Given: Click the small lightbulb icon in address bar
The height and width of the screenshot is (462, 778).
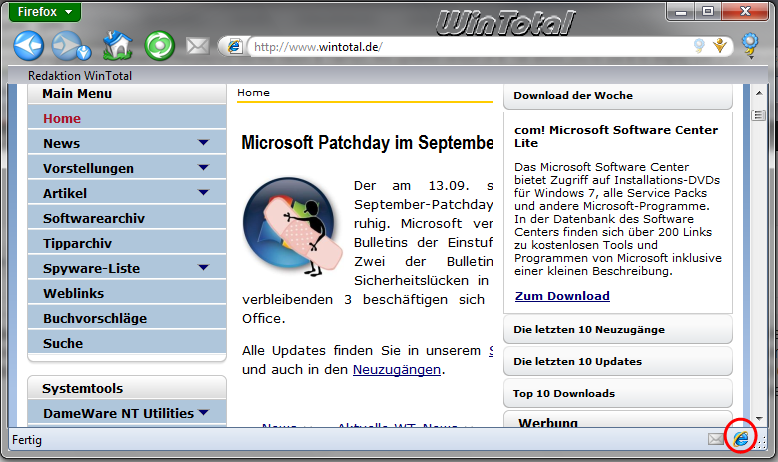Looking at the screenshot, I should point(699,46).
